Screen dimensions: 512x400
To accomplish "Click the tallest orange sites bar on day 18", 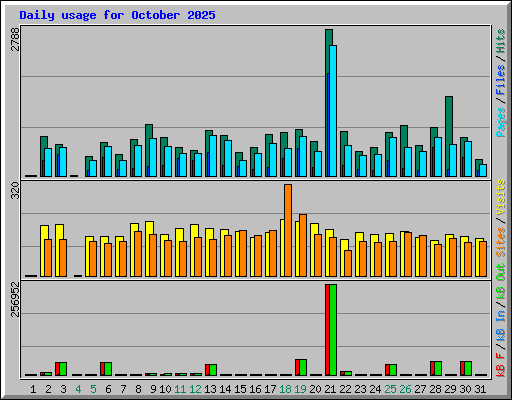I will [288, 230].
